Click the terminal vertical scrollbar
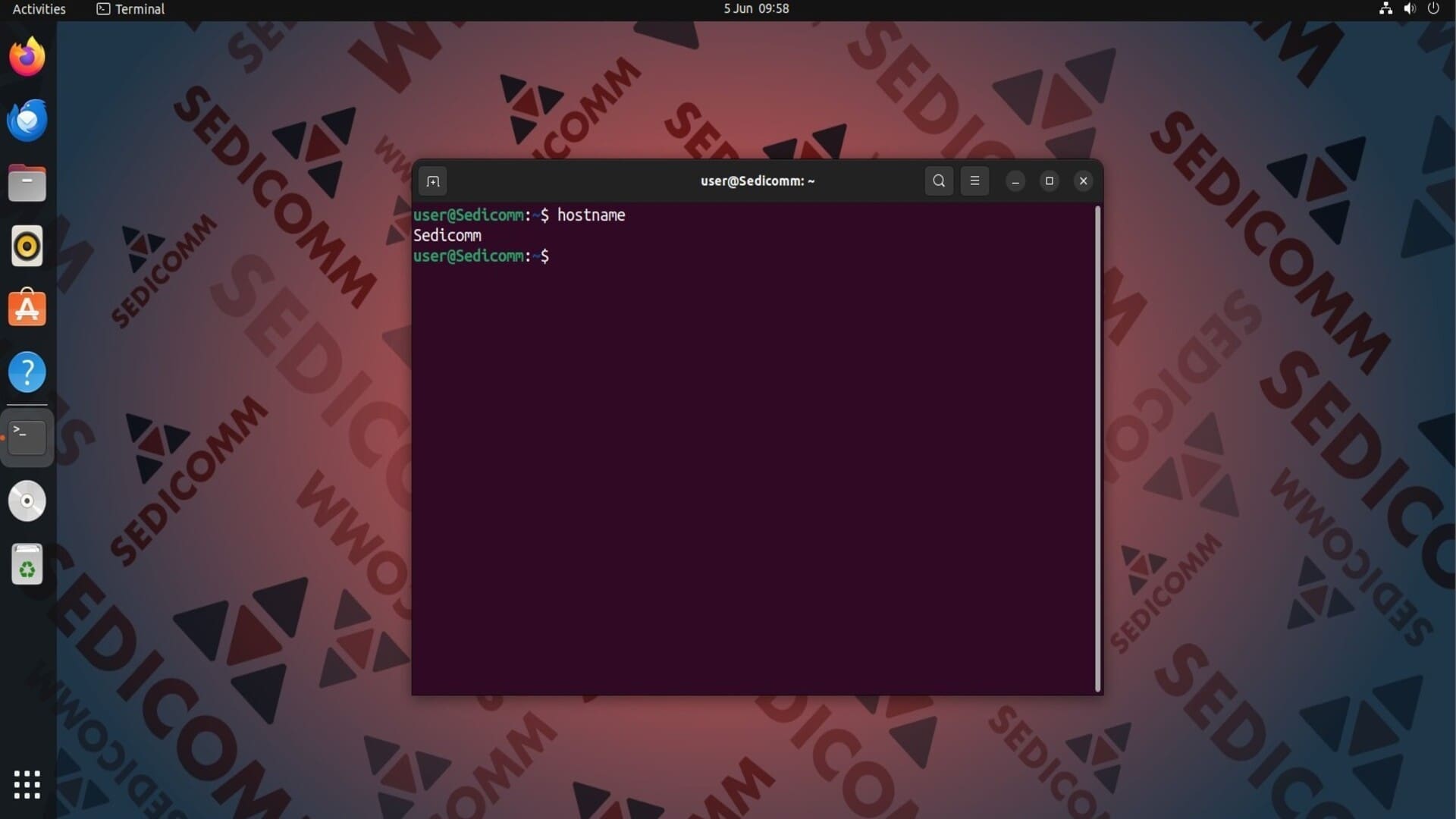 [x=1097, y=449]
